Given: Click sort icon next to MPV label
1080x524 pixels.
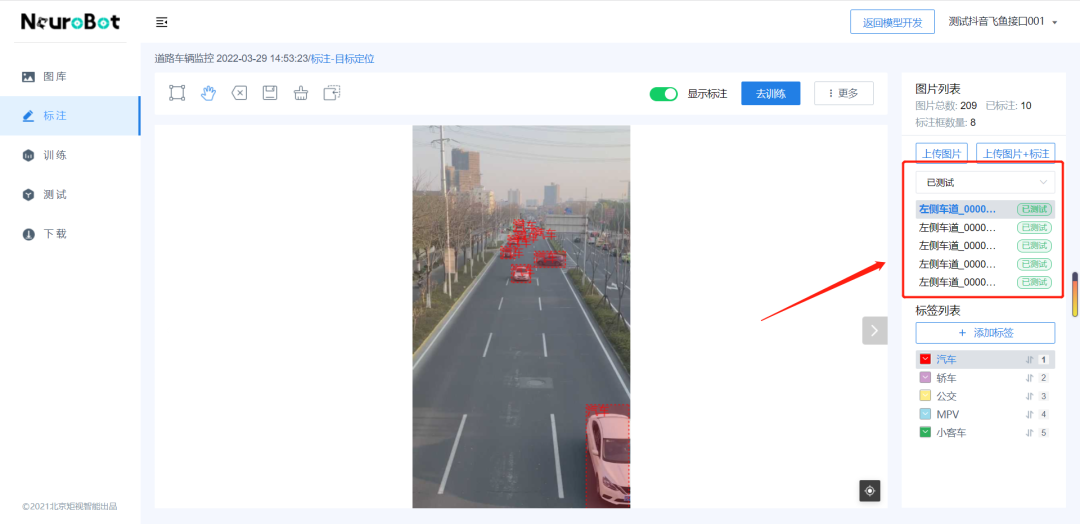Looking at the screenshot, I should click(x=1030, y=415).
